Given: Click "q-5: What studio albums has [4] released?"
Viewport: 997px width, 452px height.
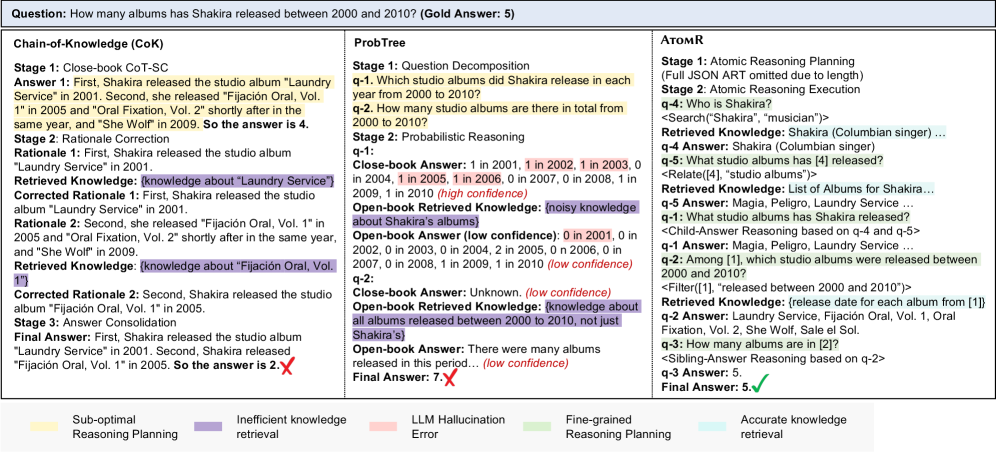Looking at the screenshot, I should pos(772,158).
